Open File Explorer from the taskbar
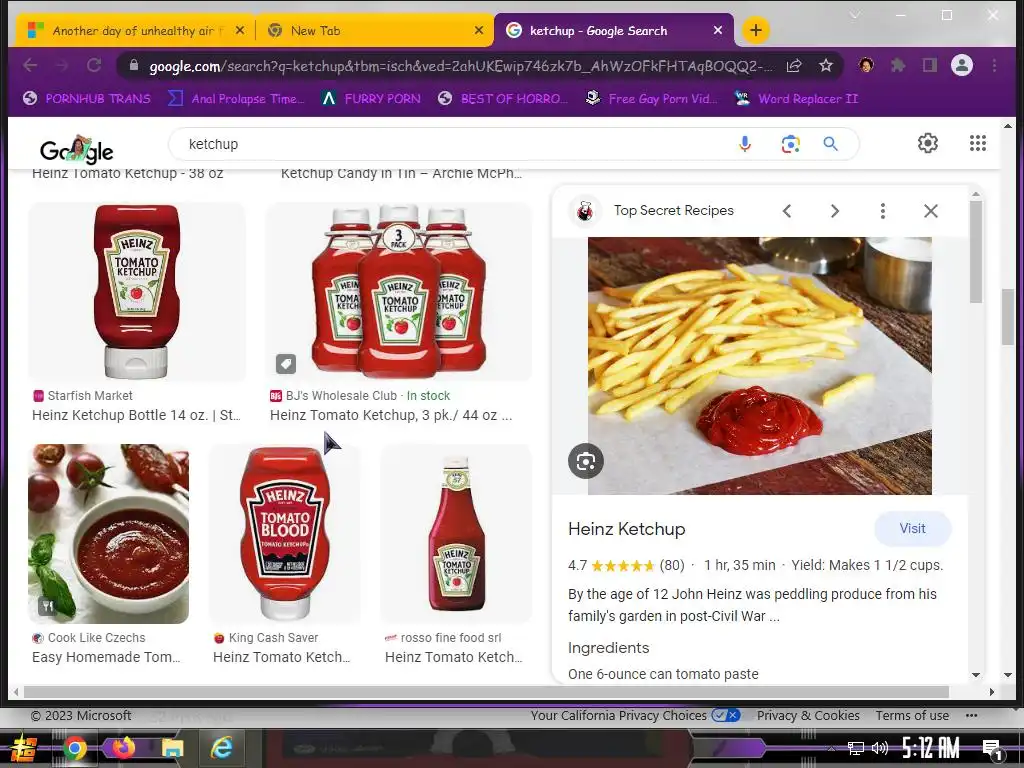The width and height of the screenshot is (1024, 768). pos(172,748)
